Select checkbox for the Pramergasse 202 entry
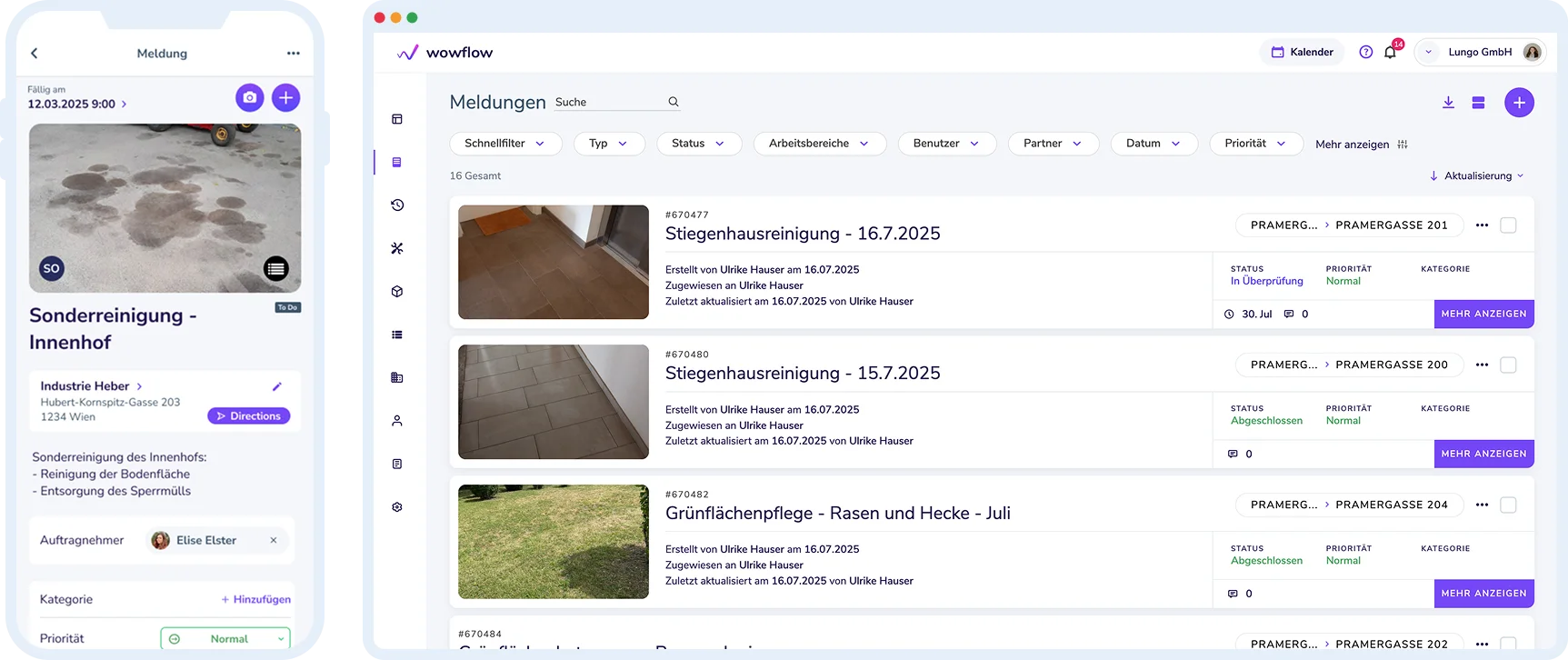The image size is (1568, 660). [1508, 644]
